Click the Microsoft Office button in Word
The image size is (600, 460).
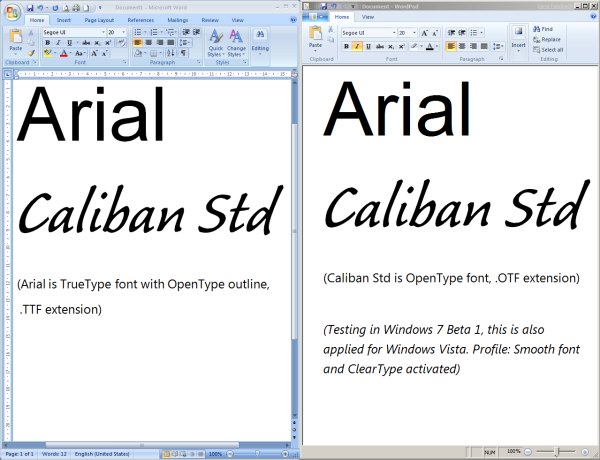tap(10, 9)
